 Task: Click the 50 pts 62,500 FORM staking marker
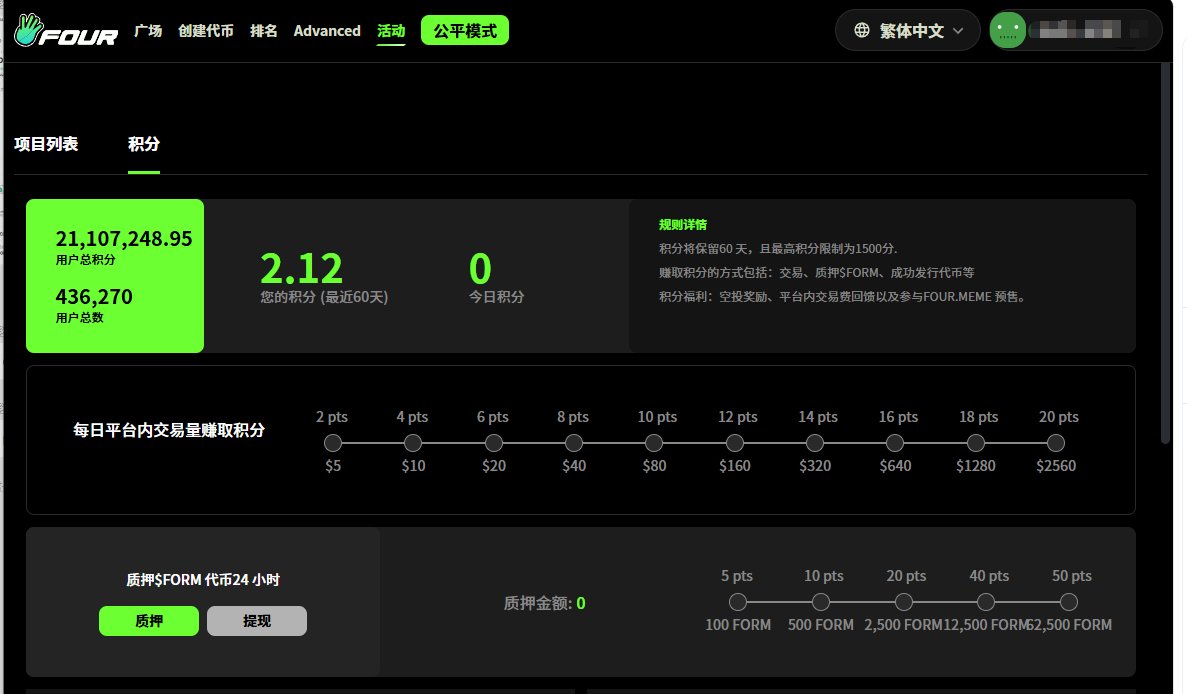[x=1068, y=602]
